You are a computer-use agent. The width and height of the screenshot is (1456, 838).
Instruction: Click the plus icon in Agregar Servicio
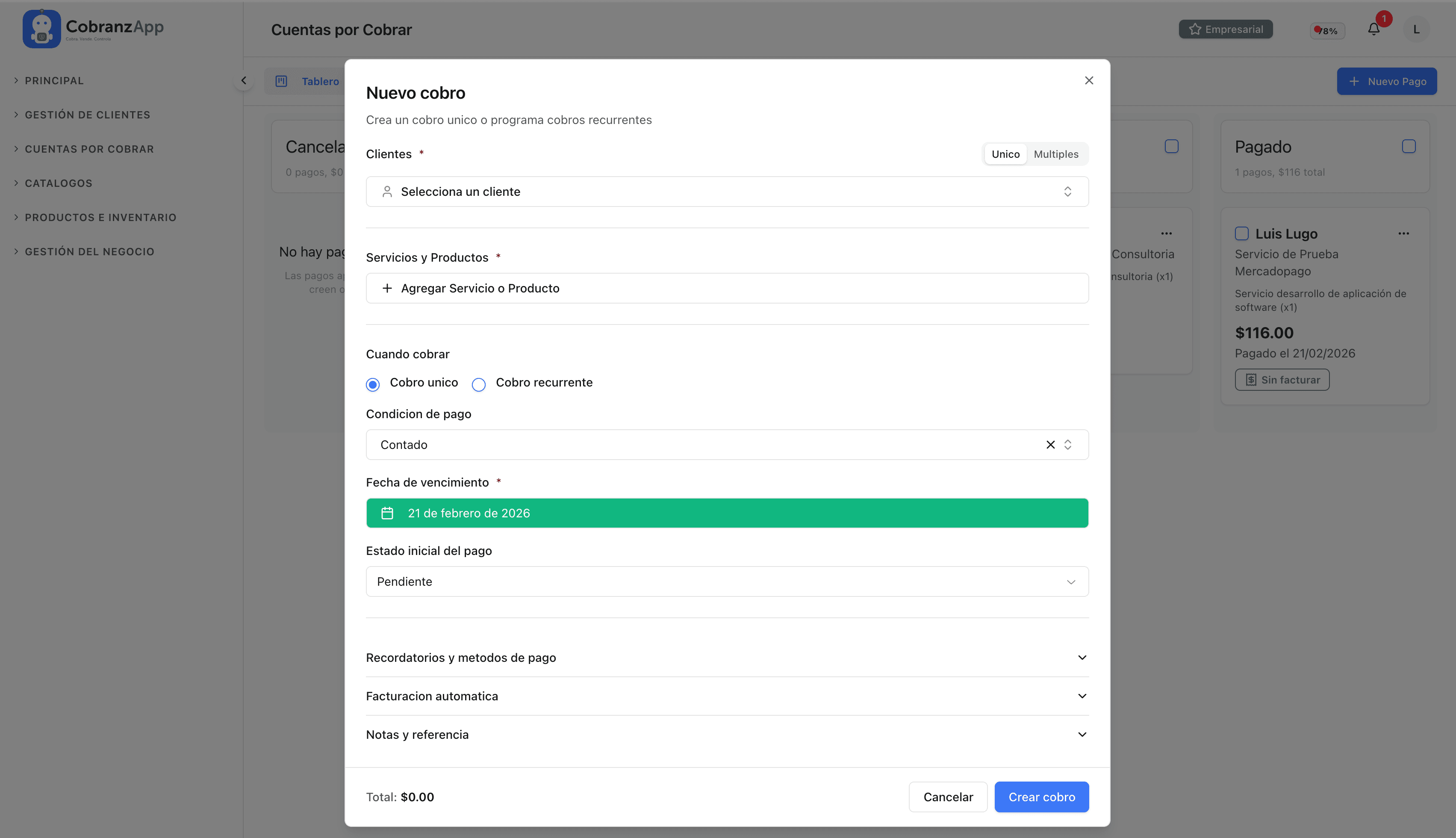(387, 288)
